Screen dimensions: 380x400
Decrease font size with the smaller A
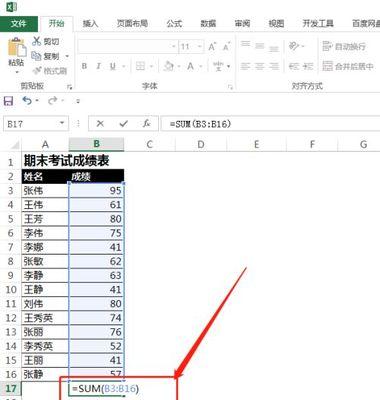click(226, 47)
